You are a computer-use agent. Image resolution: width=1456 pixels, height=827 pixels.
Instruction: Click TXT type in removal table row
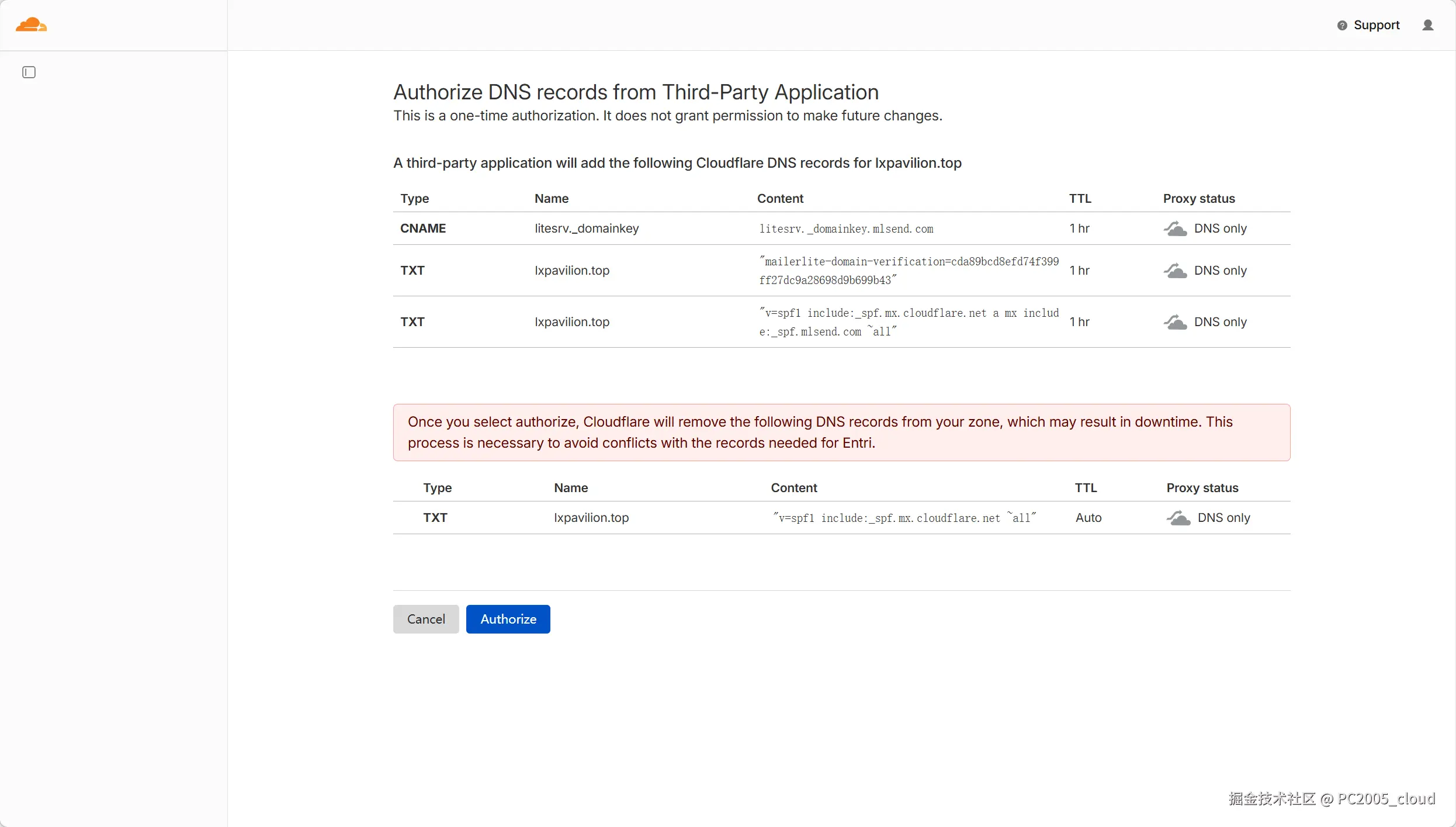(x=435, y=518)
